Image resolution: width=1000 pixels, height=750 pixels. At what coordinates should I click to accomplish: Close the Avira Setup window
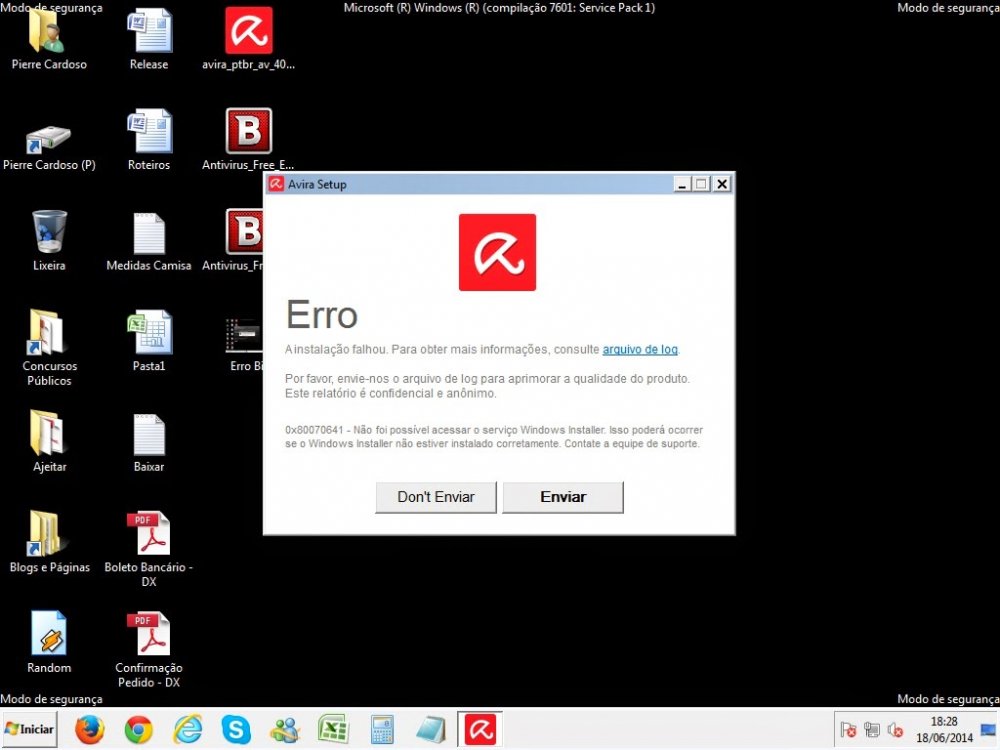(722, 184)
